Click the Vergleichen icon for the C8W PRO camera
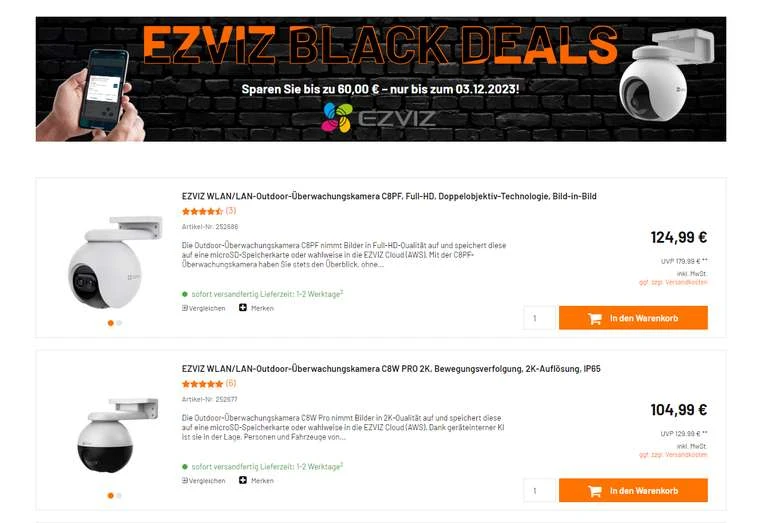 [x=185, y=480]
